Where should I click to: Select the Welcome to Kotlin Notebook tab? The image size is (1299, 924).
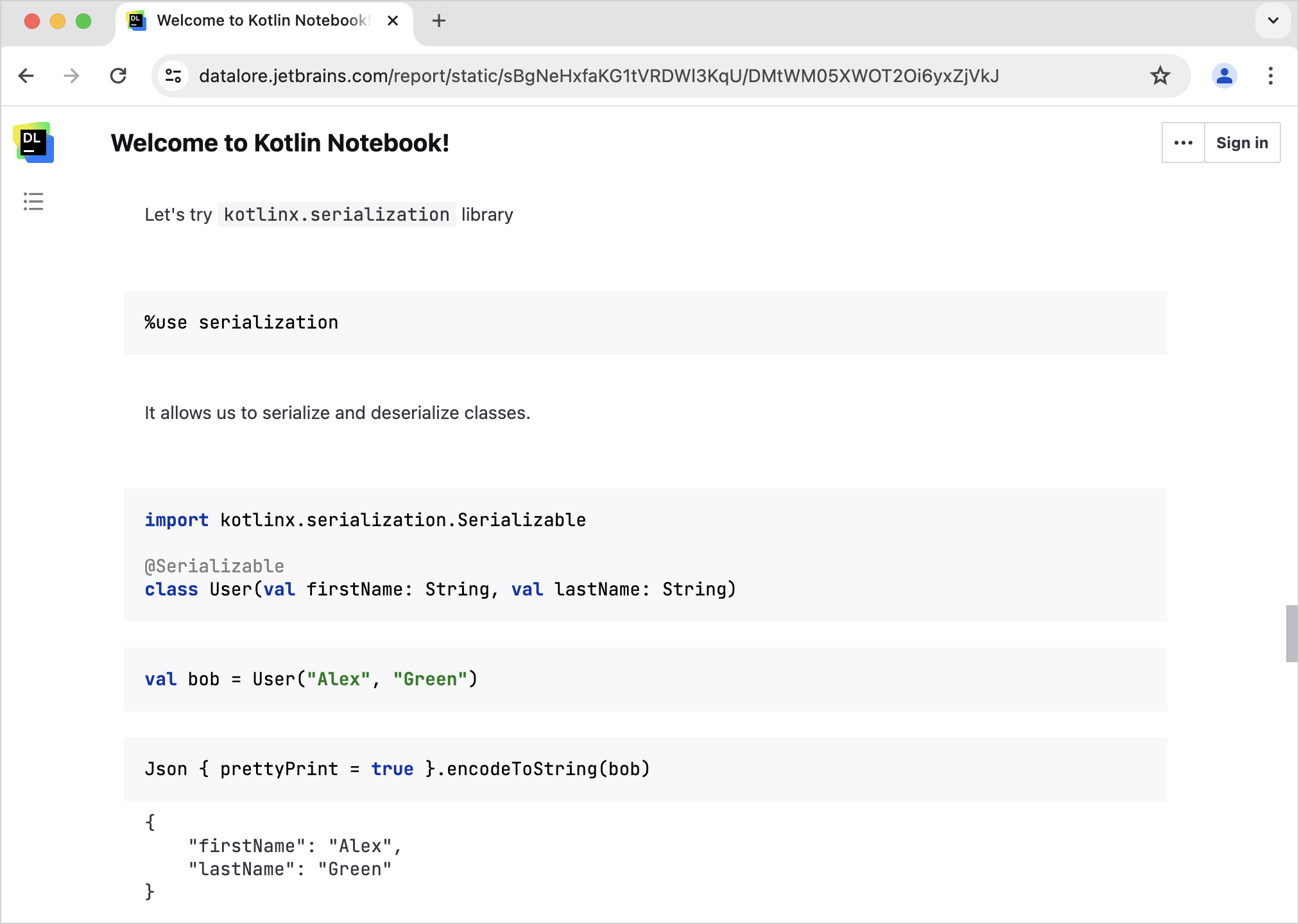click(x=257, y=21)
